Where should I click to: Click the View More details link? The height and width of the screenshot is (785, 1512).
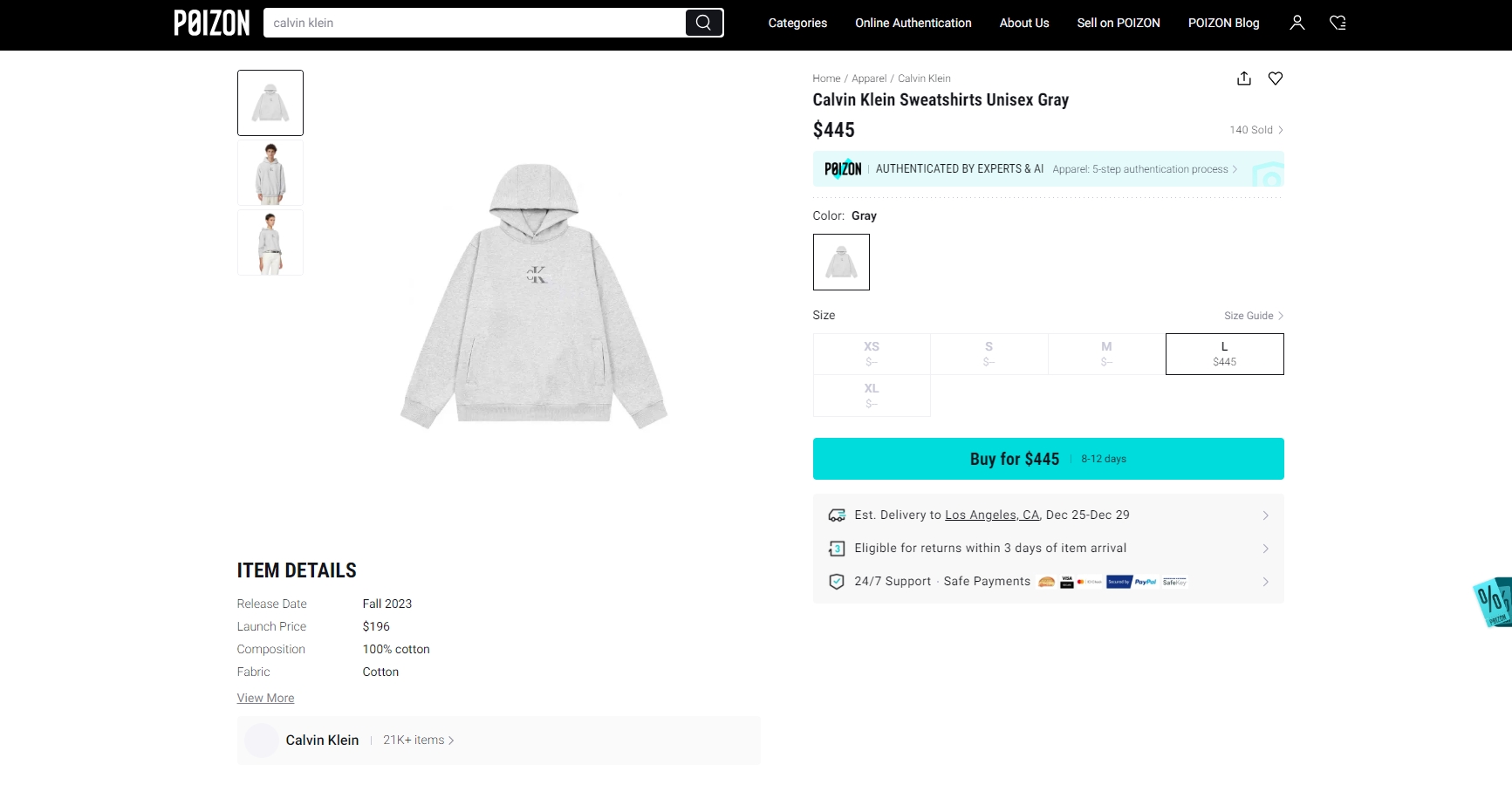point(265,698)
